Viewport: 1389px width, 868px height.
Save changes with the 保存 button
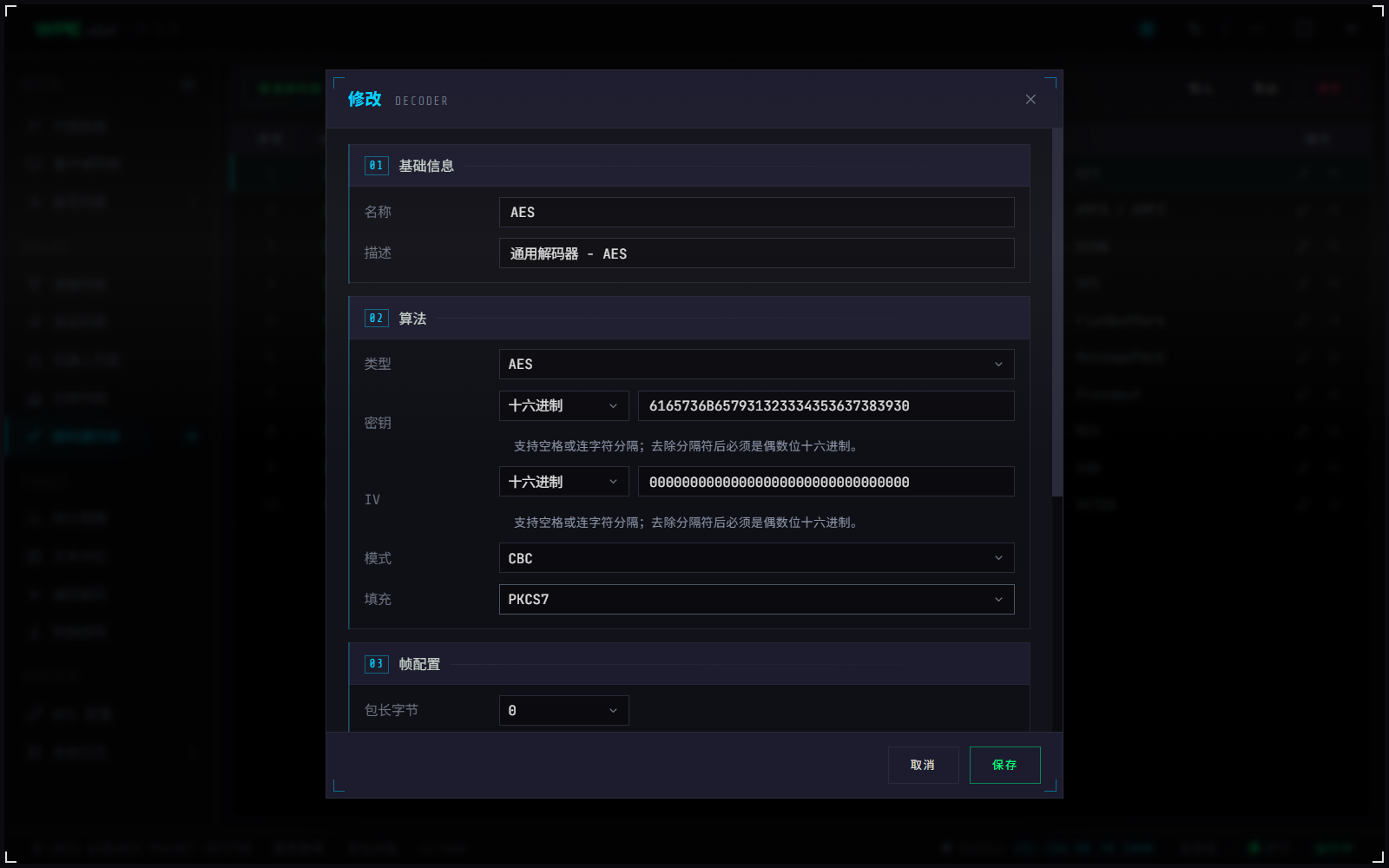(x=1004, y=765)
